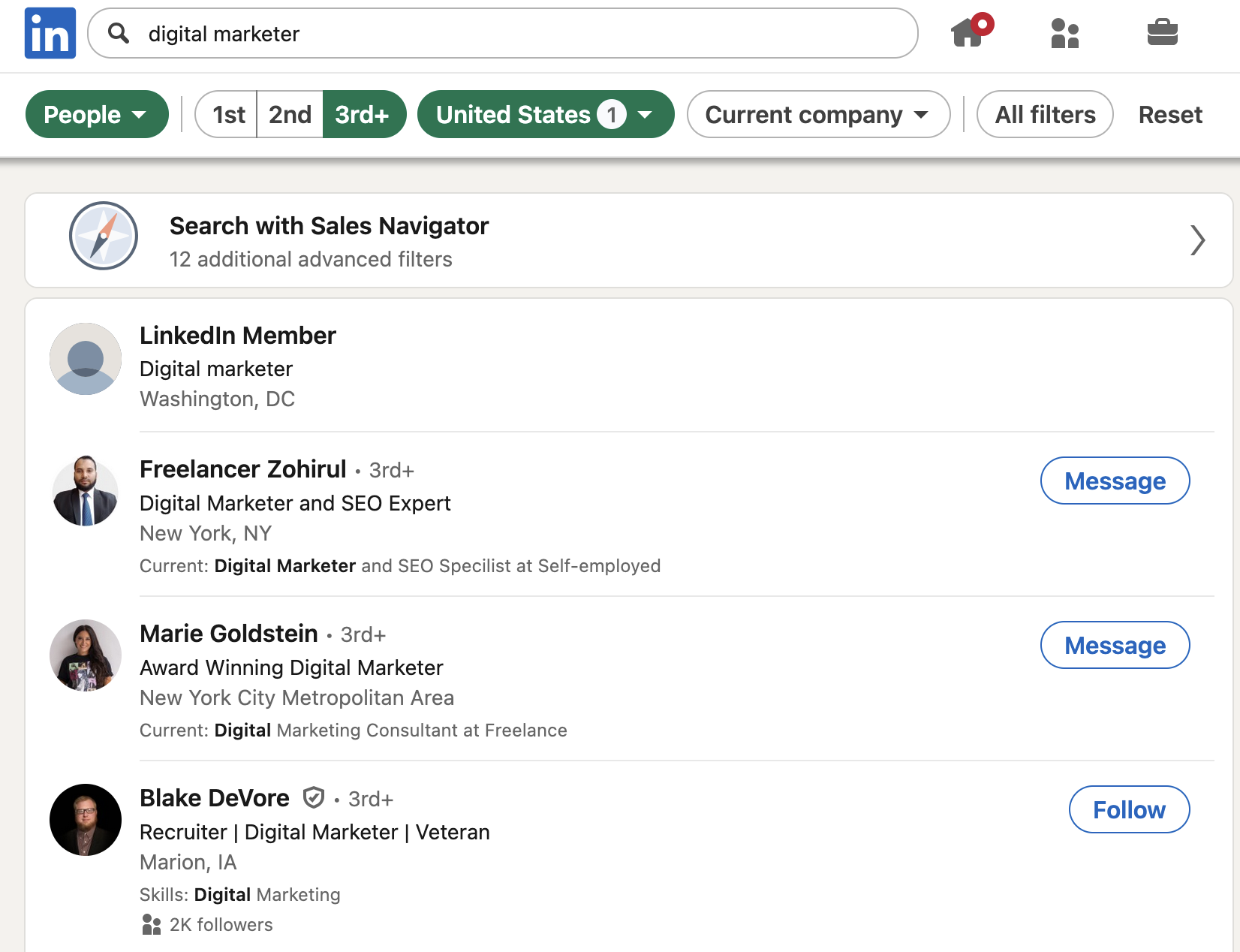Screen dimensions: 1240x952
Task: Toggle the 2nd connections filter
Action: tap(290, 114)
